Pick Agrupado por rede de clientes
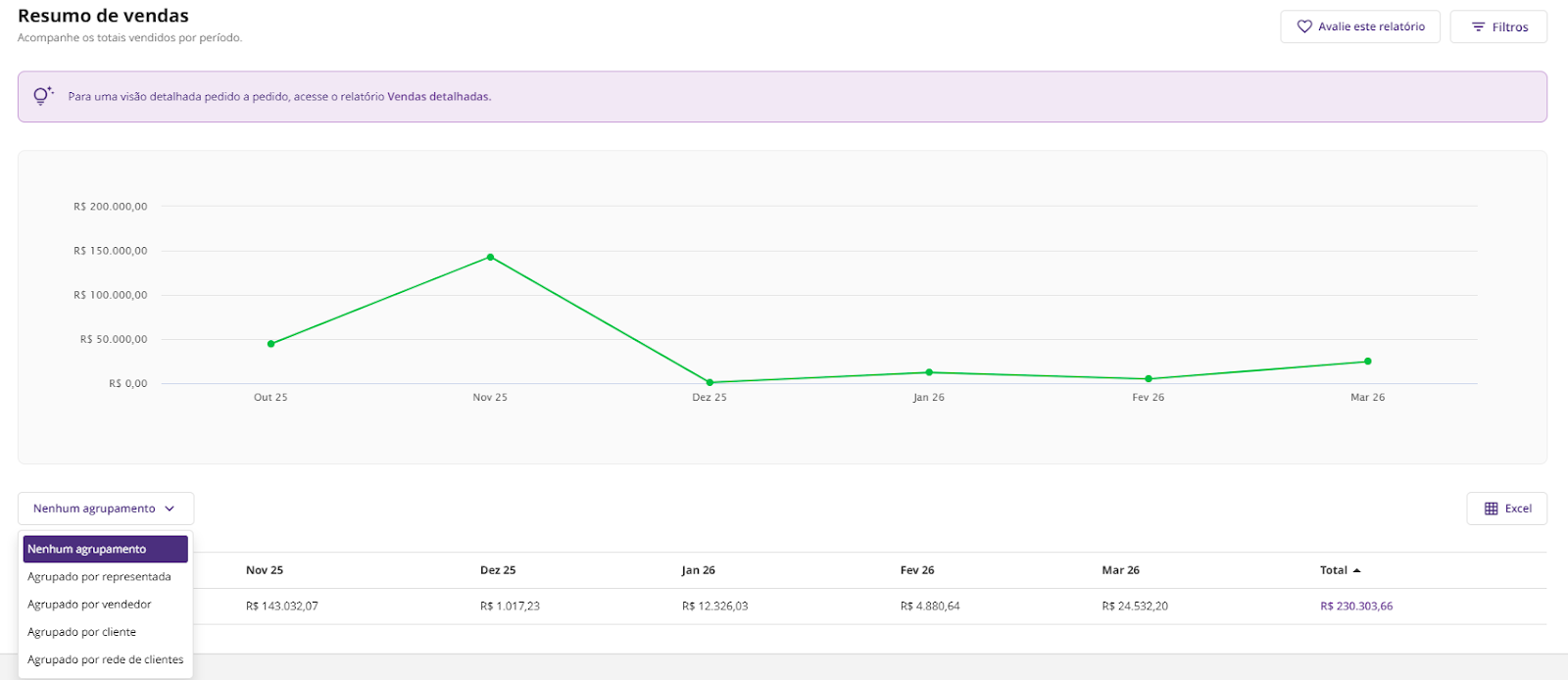This screenshot has width=1568, height=680. point(105,659)
